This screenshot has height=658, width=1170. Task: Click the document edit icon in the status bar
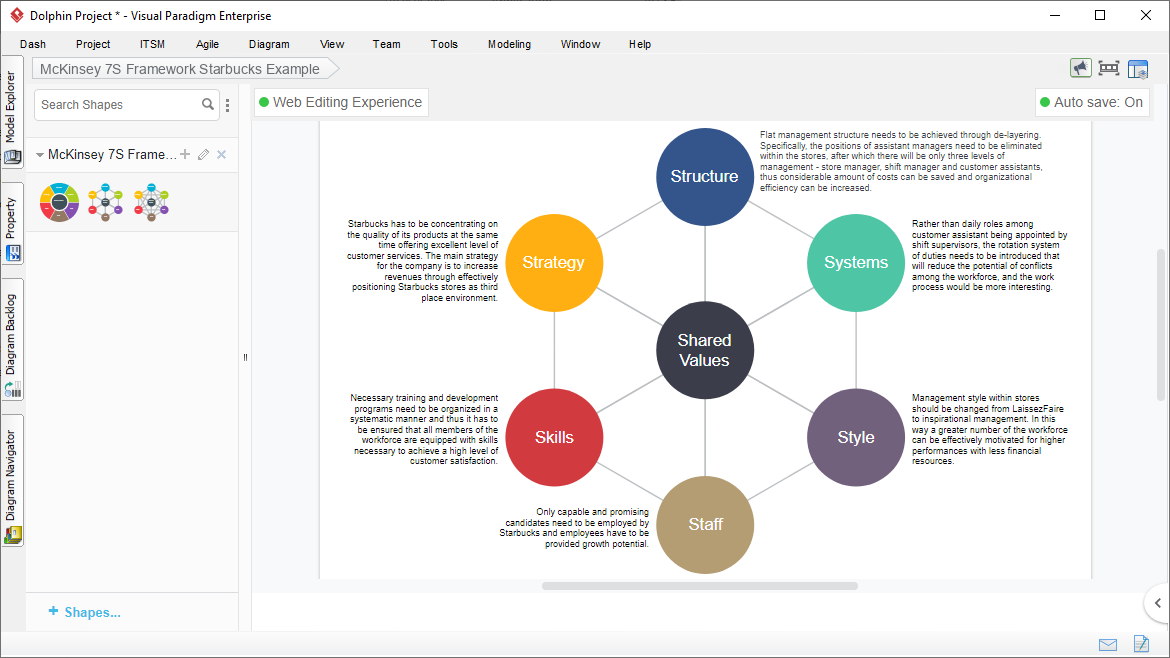1141,643
